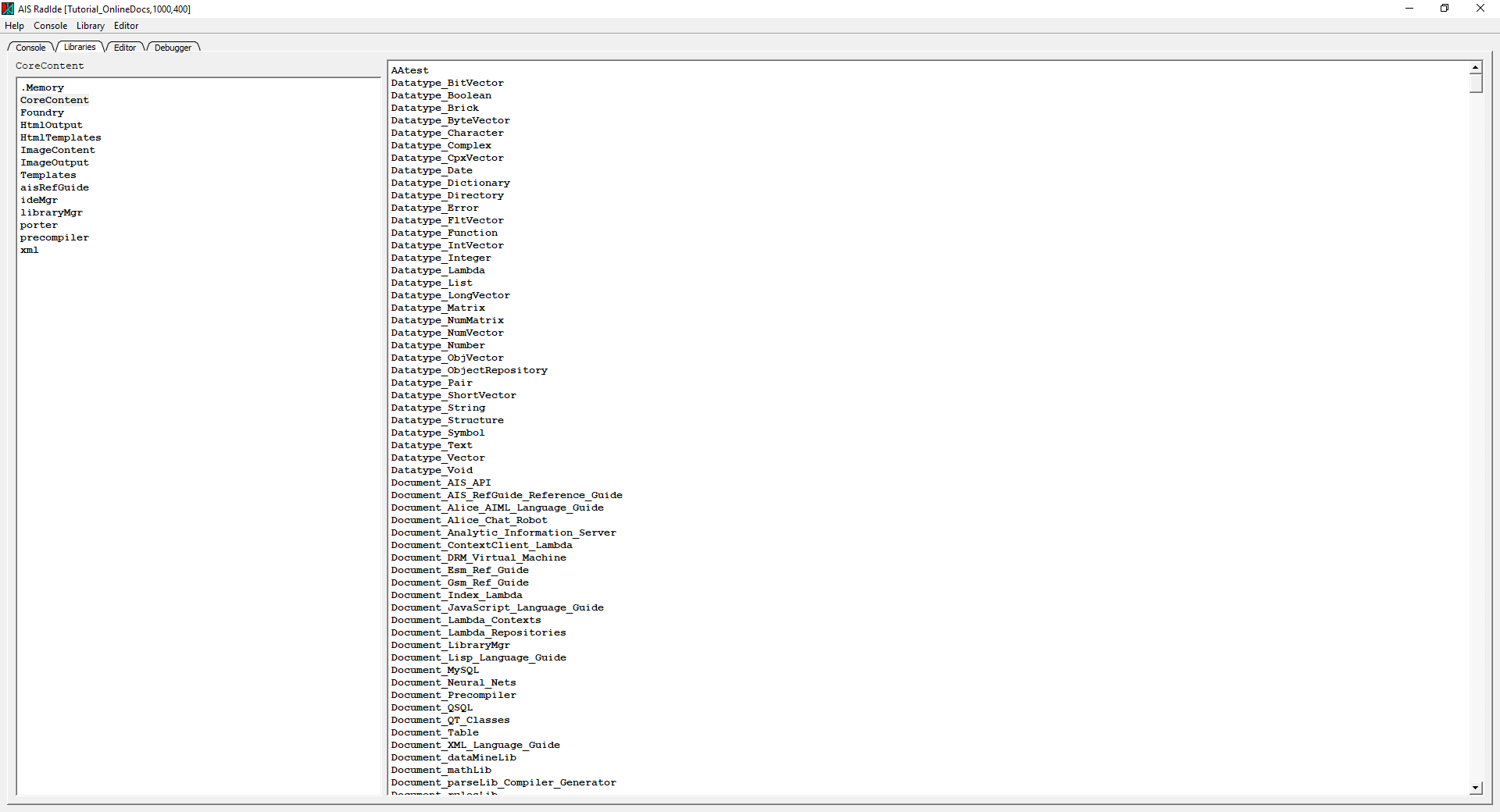Select the ImageContent library
1500x812 pixels.
pos(58,150)
